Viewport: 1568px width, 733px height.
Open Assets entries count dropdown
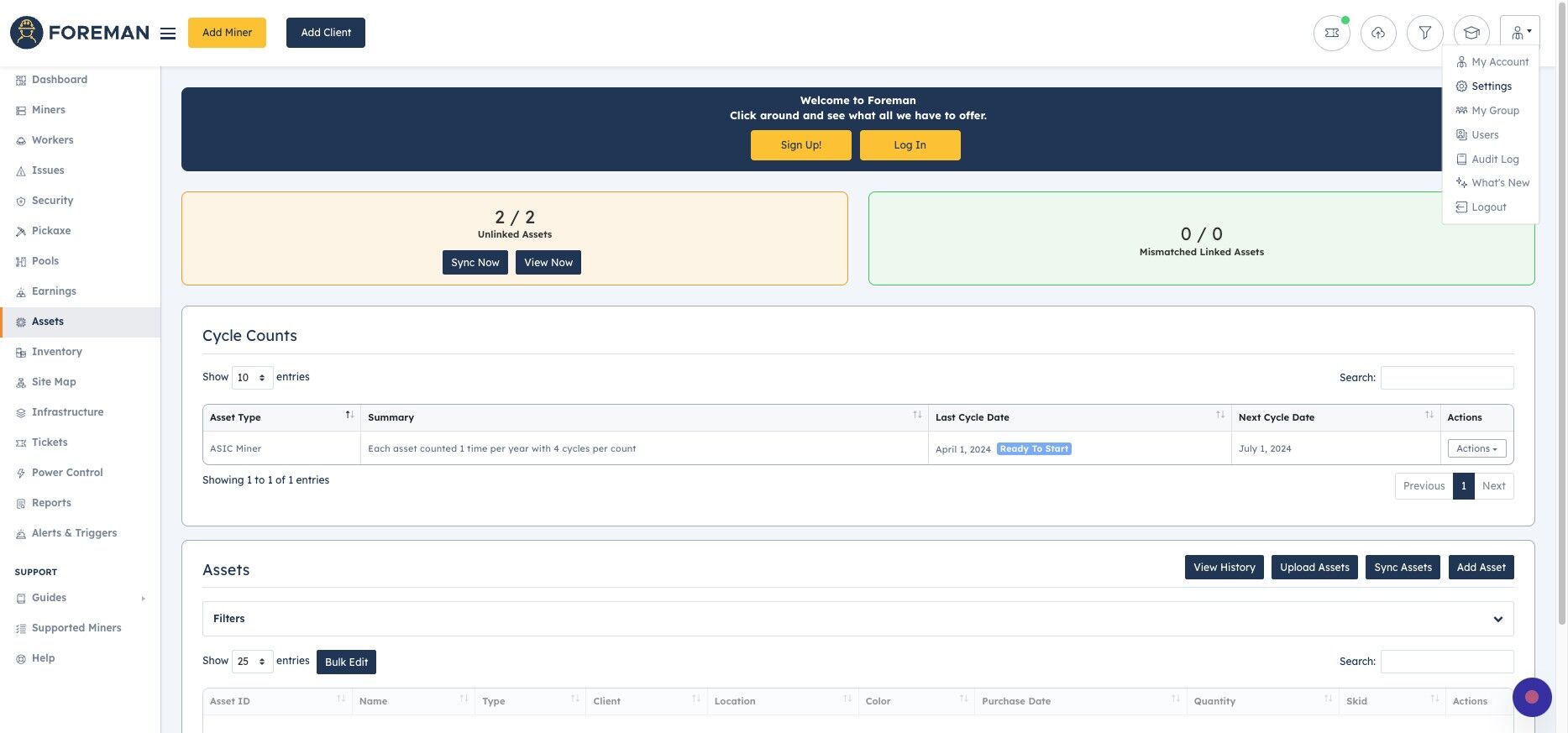tap(252, 662)
